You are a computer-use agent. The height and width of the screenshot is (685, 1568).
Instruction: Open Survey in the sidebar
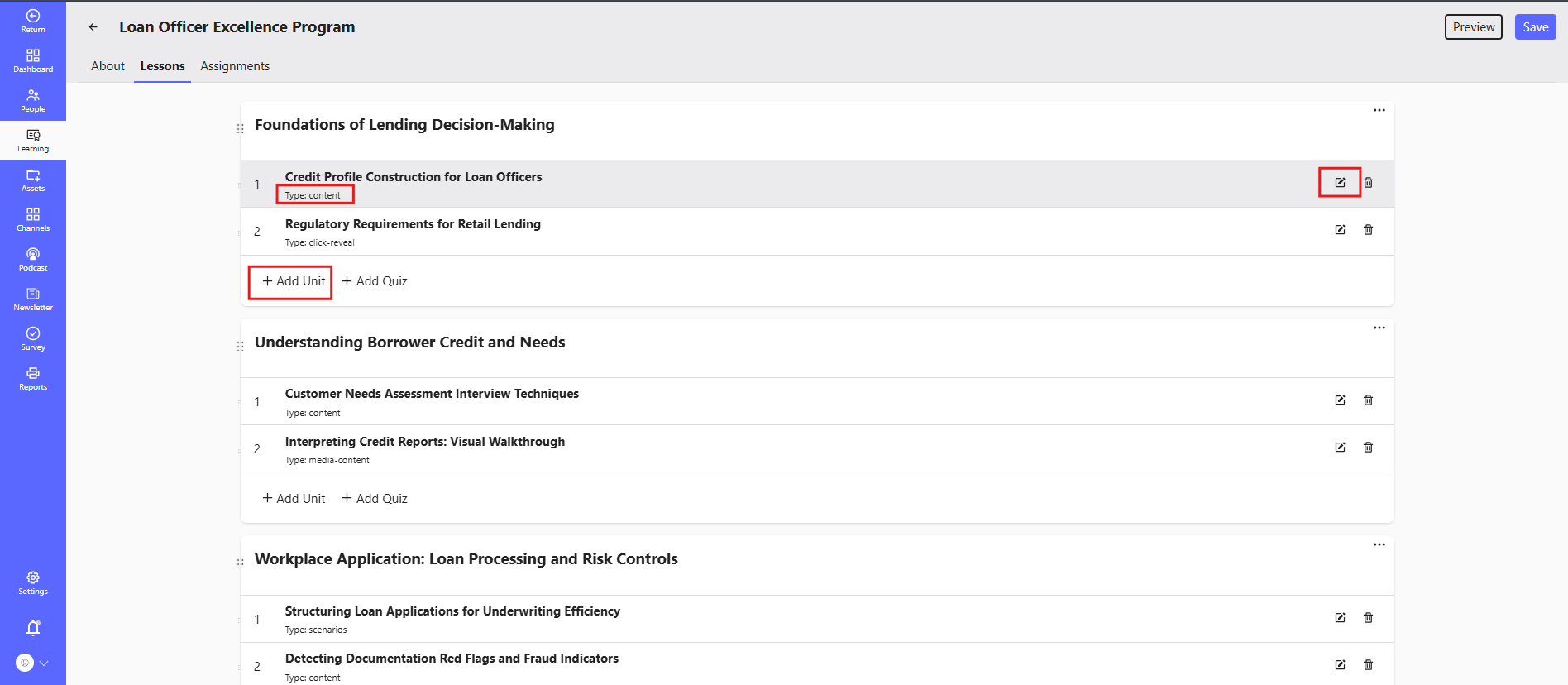(x=33, y=338)
